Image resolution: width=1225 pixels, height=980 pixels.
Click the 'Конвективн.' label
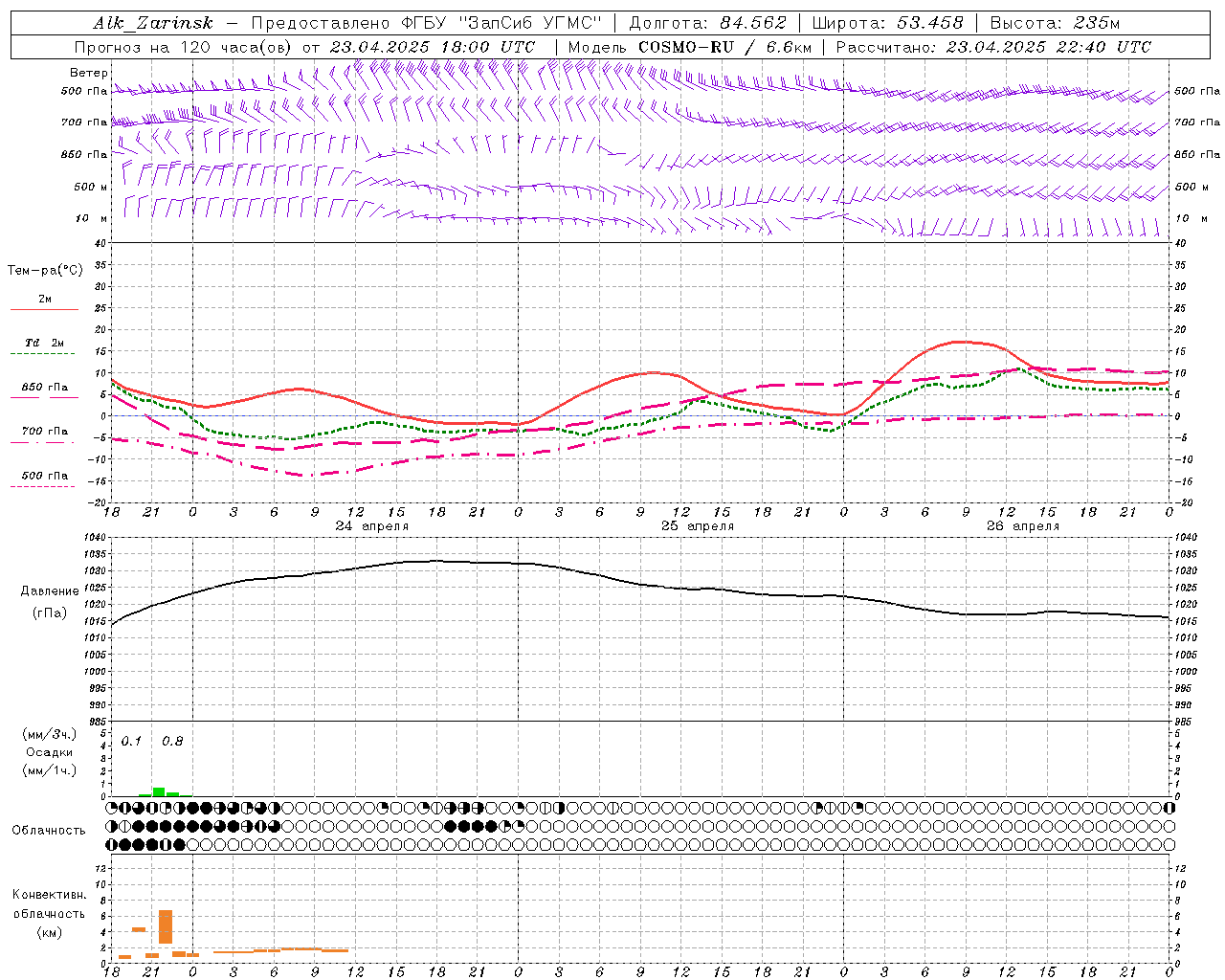49,895
